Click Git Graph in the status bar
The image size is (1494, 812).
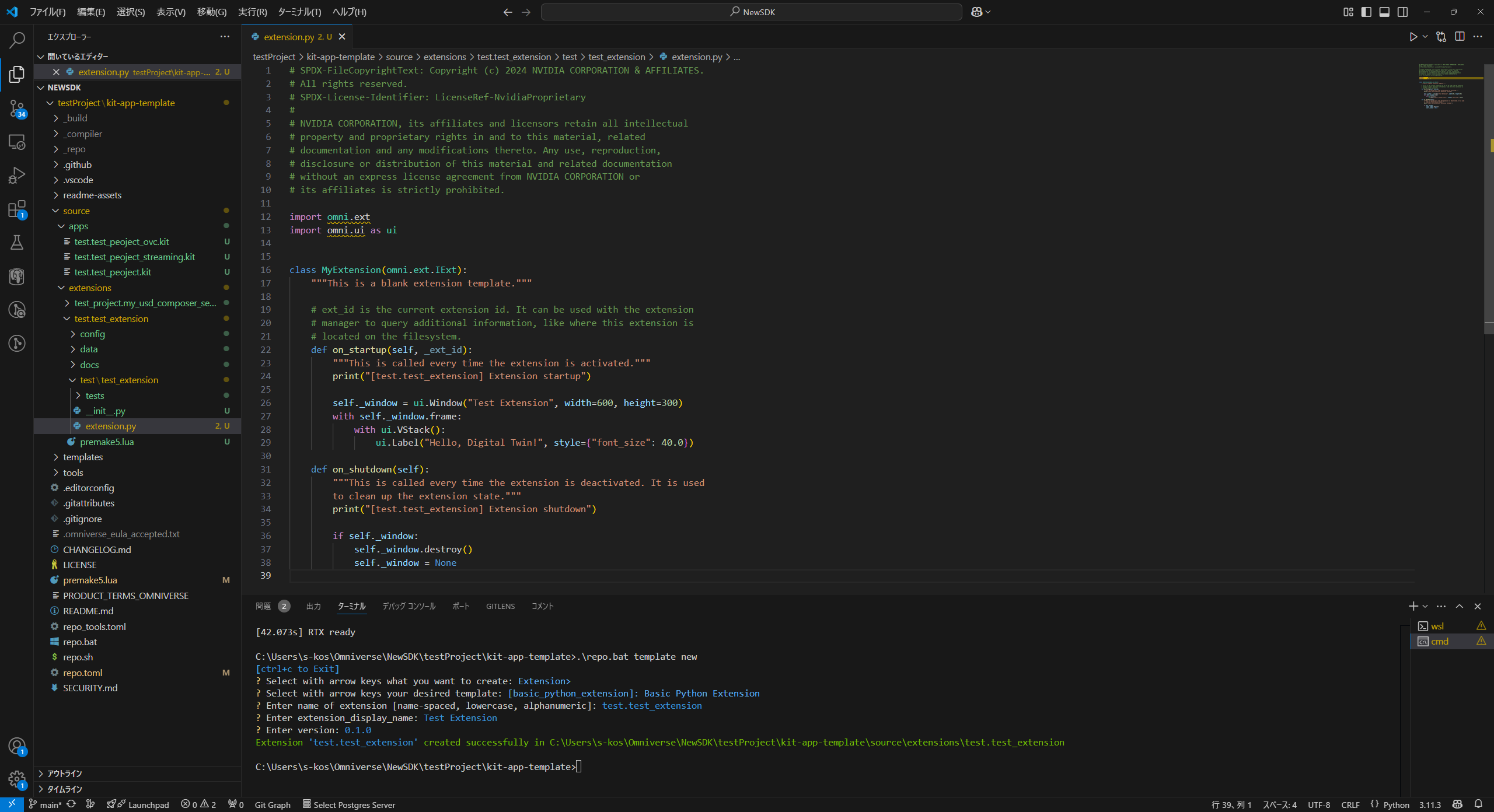coord(273,804)
